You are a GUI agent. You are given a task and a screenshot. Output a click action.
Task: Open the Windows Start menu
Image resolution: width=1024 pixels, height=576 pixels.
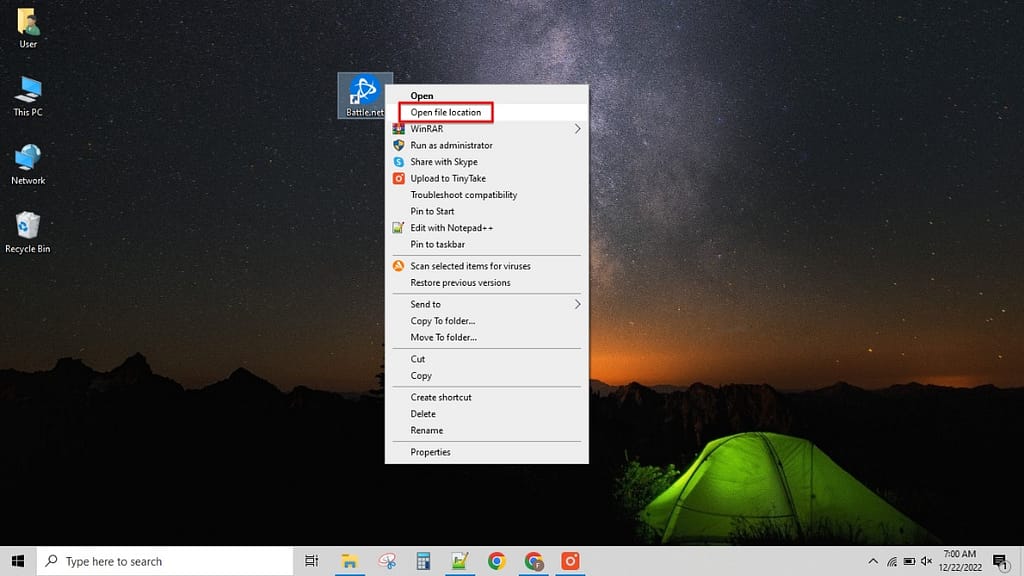point(18,561)
